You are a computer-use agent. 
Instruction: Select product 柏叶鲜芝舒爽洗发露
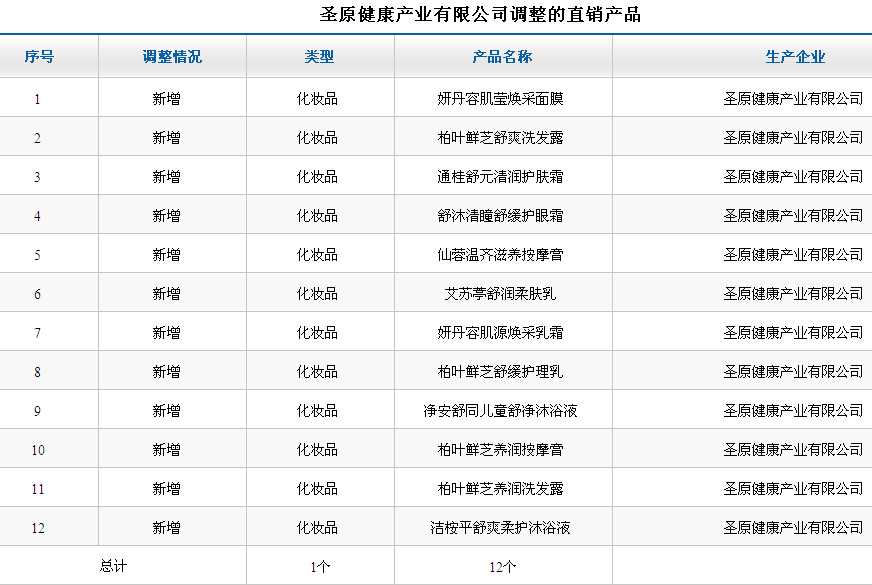[x=501, y=138]
